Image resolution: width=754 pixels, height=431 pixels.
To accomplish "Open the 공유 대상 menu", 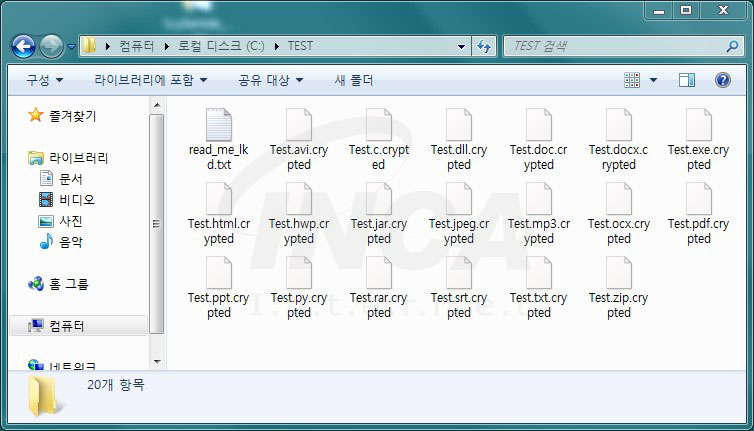I will (271, 80).
